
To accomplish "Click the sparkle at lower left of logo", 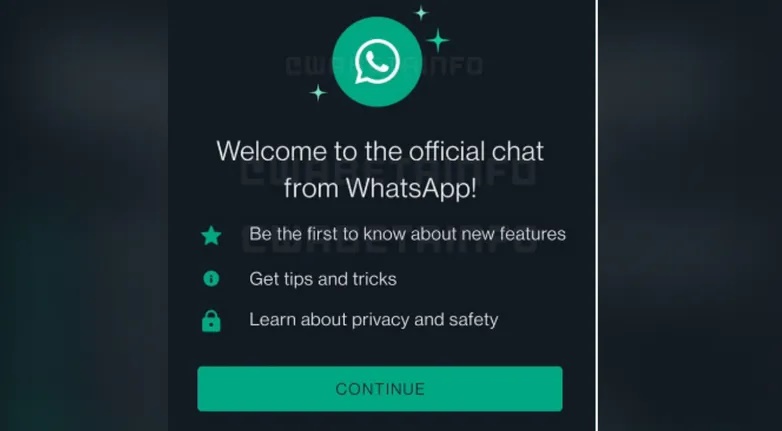I will (318, 92).
